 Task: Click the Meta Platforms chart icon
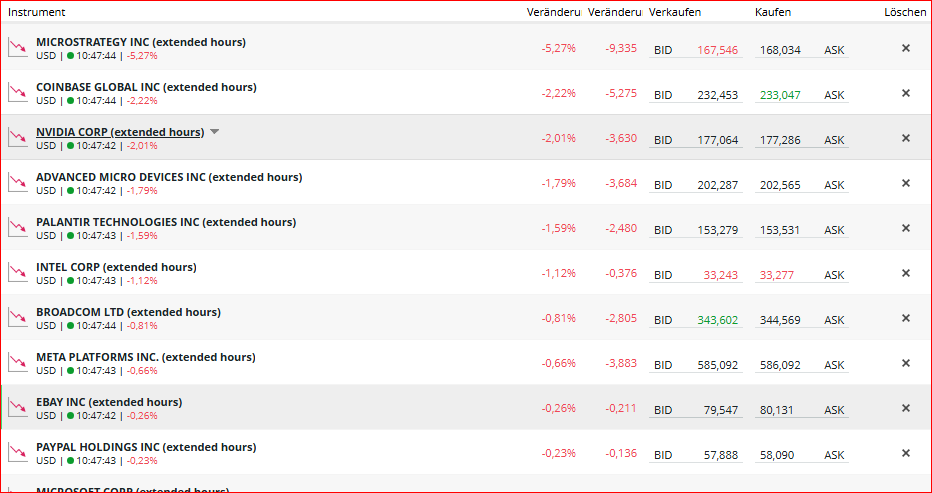17,363
